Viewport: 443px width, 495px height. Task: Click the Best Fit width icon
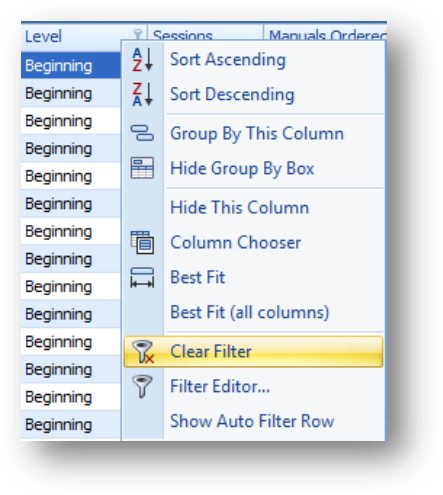pyautogui.click(x=142, y=277)
